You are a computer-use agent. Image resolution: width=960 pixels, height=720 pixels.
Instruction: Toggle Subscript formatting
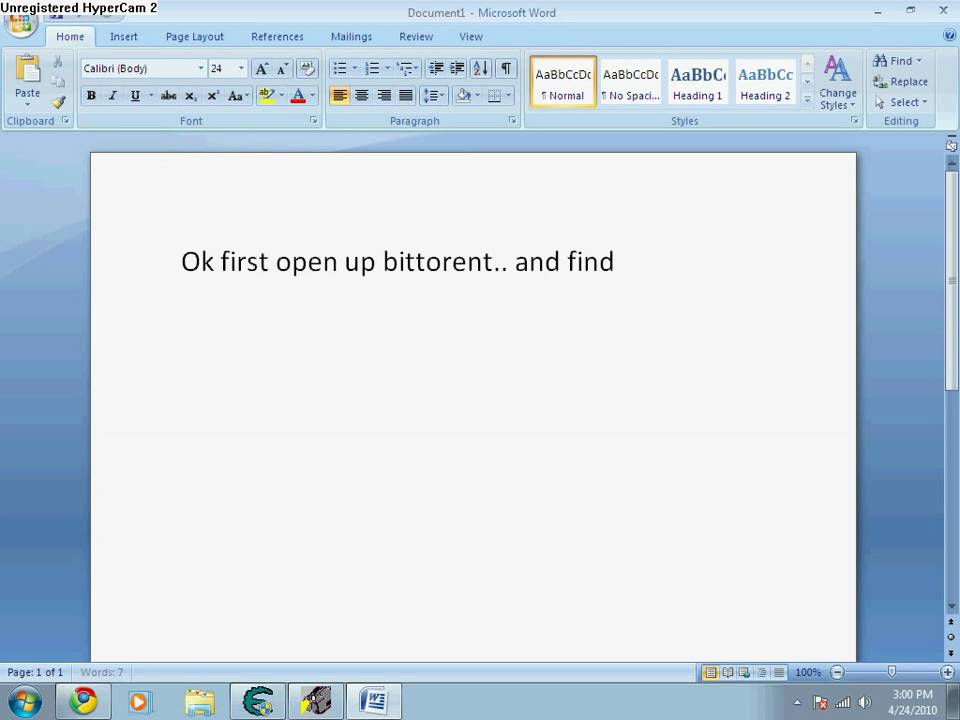tap(190, 96)
